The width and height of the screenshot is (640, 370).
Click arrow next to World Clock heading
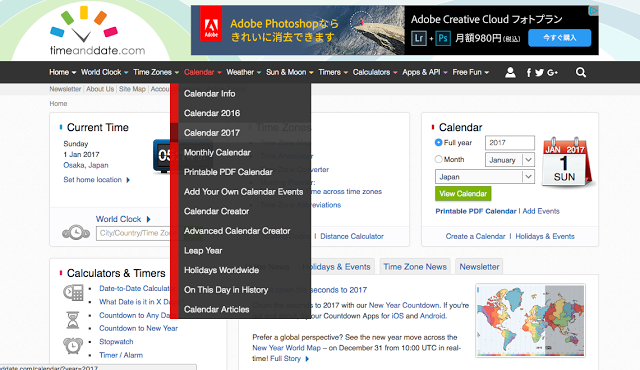pos(149,219)
